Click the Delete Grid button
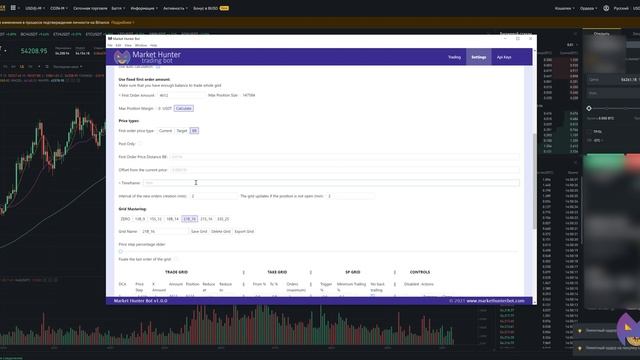 (221, 231)
